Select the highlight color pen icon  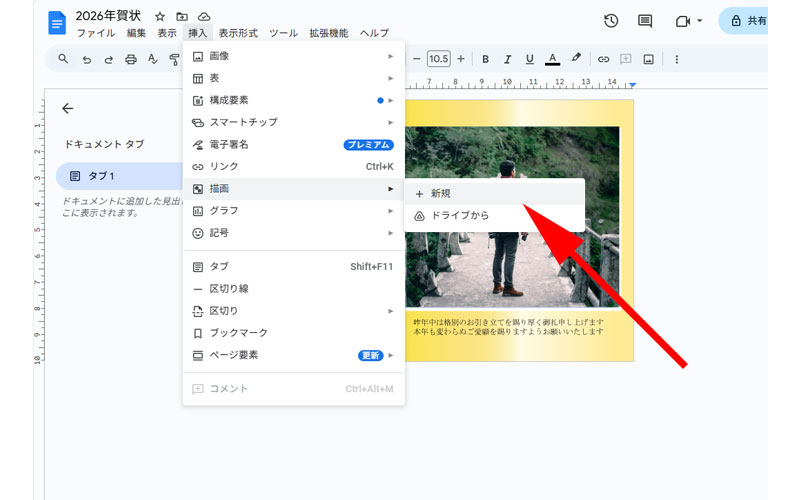pyautogui.click(x=576, y=59)
